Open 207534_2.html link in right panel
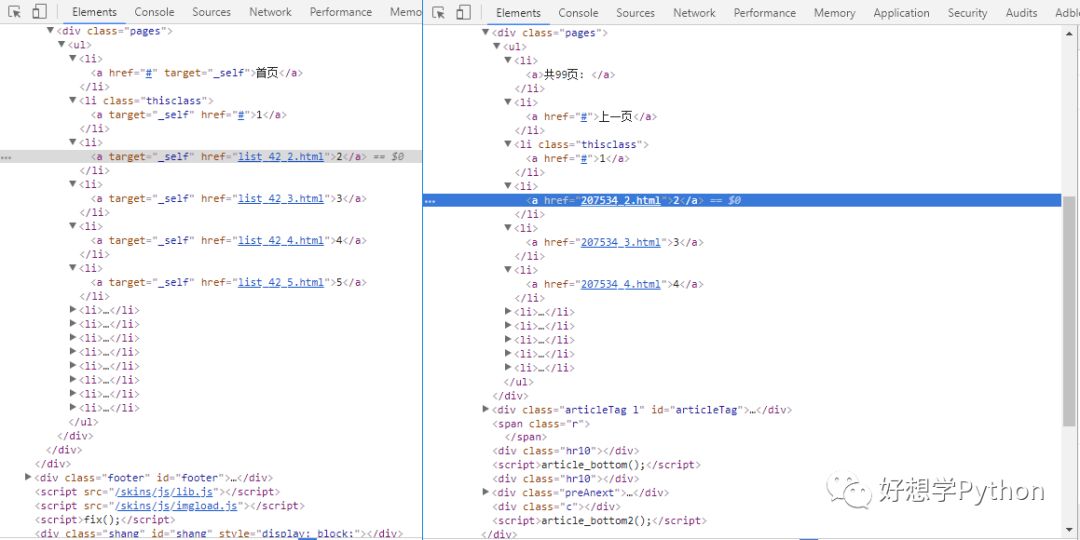This screenshot has height=540, width=1080. point(621,200)
